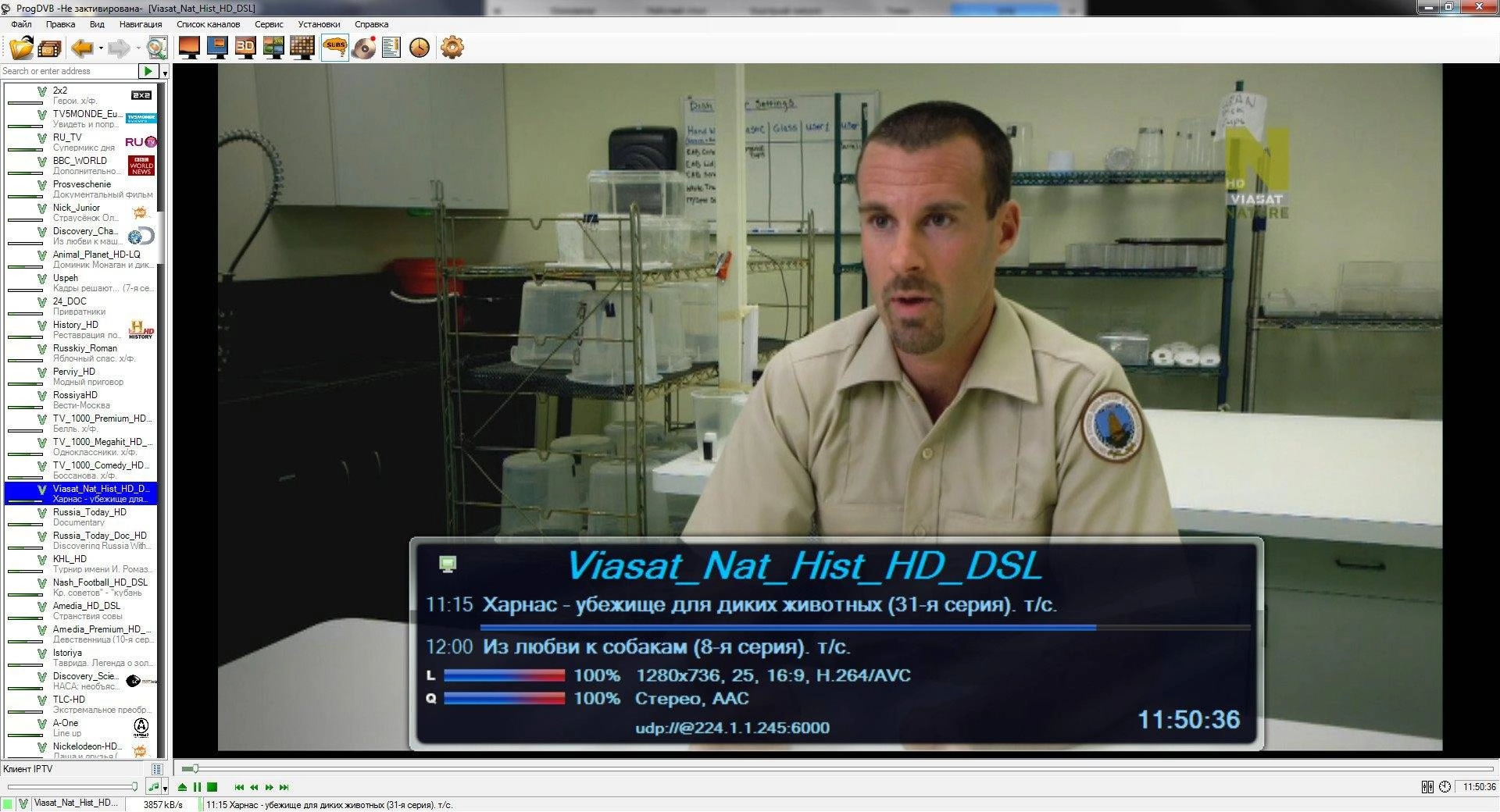Rewind with the green double-left arrows
The image size is (1500, 812).
point(254,787)
